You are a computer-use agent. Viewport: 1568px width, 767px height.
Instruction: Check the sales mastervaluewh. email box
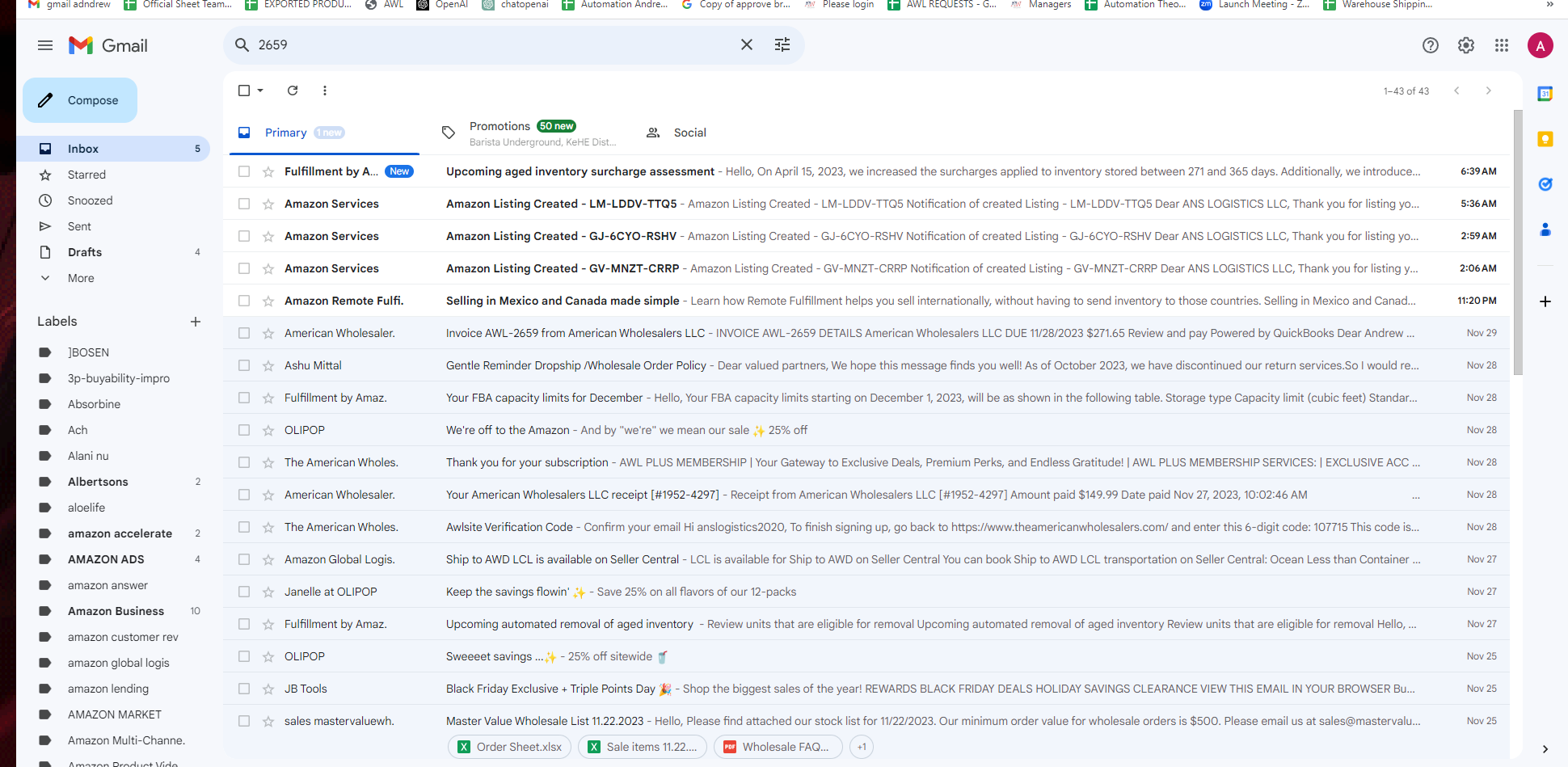coord(244,721)
